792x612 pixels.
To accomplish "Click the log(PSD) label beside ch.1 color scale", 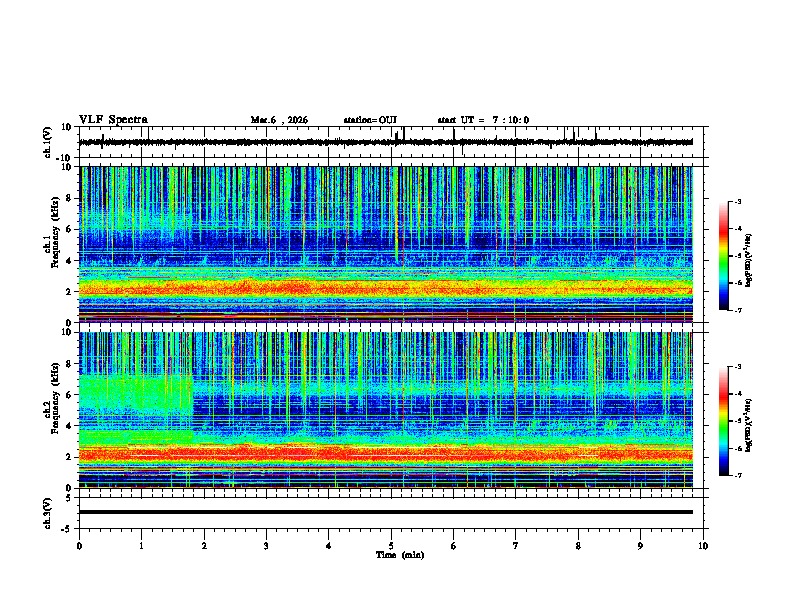I will coord(748,260).
